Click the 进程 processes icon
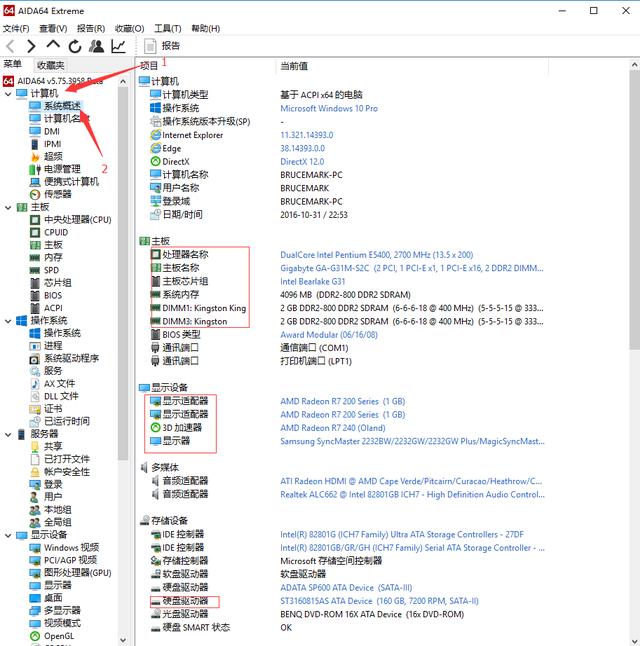The height and width of the screenshot is (646, 640). point(35,346)
